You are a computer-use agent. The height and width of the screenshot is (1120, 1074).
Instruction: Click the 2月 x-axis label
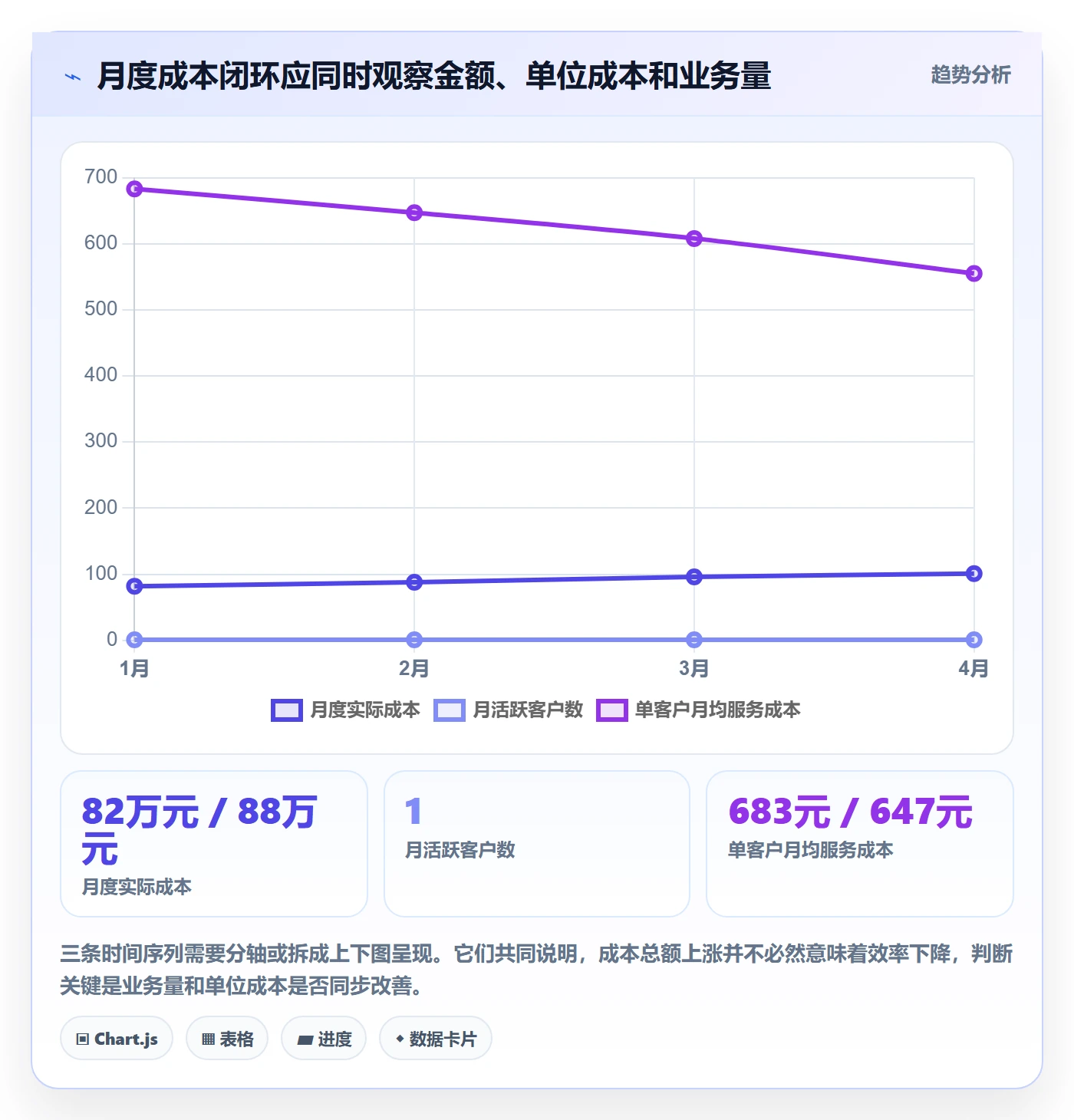point(414,669)
